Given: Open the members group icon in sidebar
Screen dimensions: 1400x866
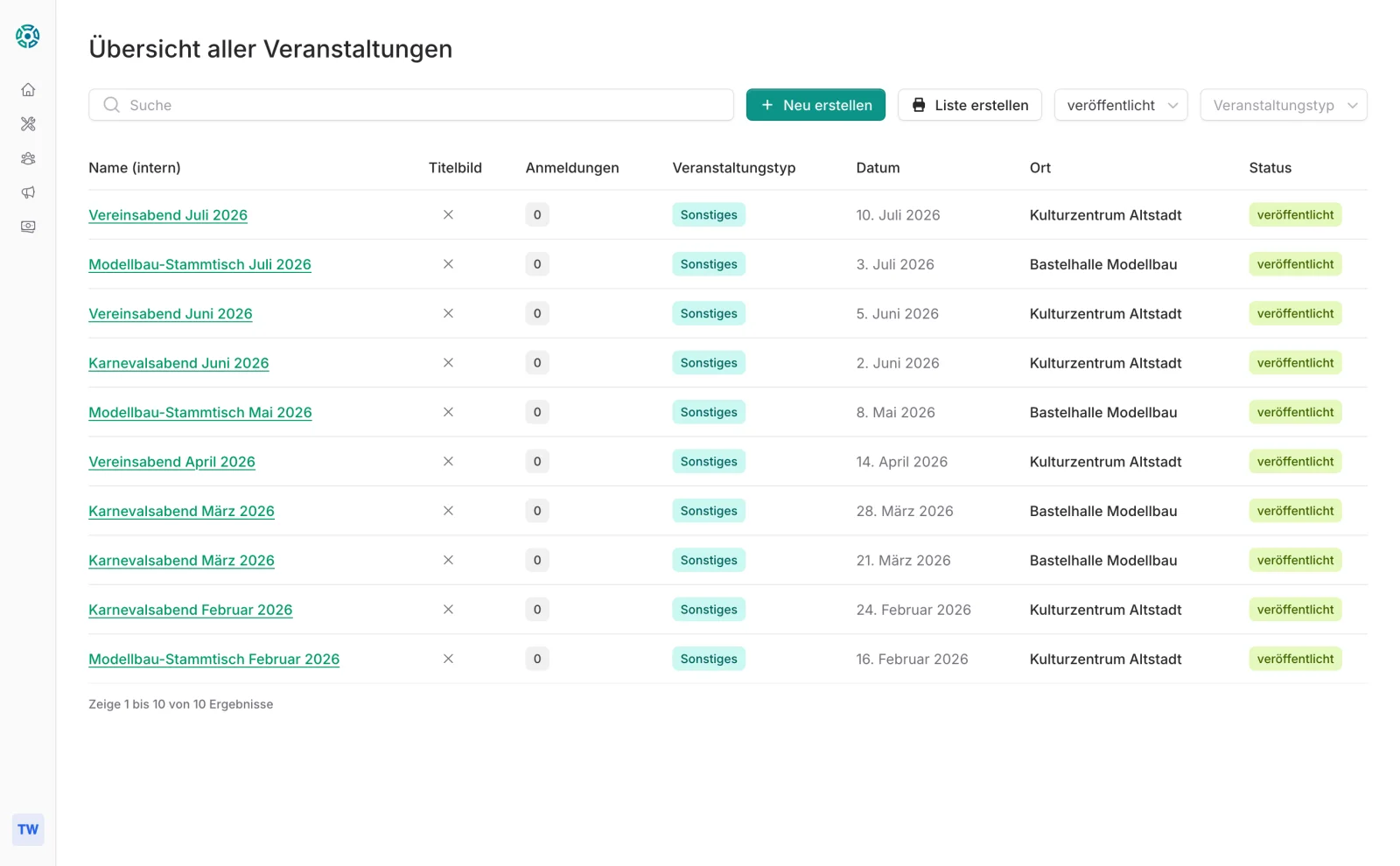Looking at the screenshot, I should point(28,158).
